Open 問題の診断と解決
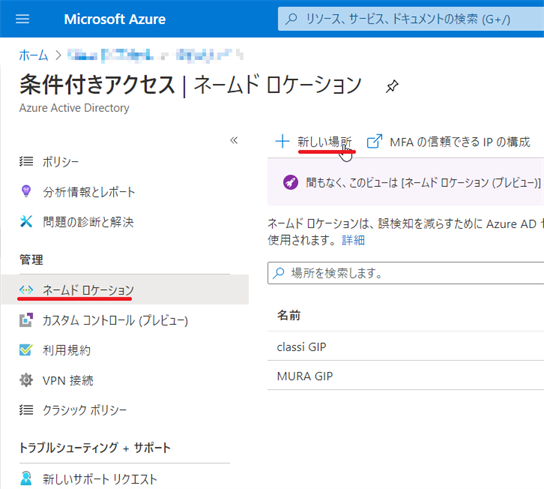This screenshot has width=544, height=489. [x=88, y=222]
